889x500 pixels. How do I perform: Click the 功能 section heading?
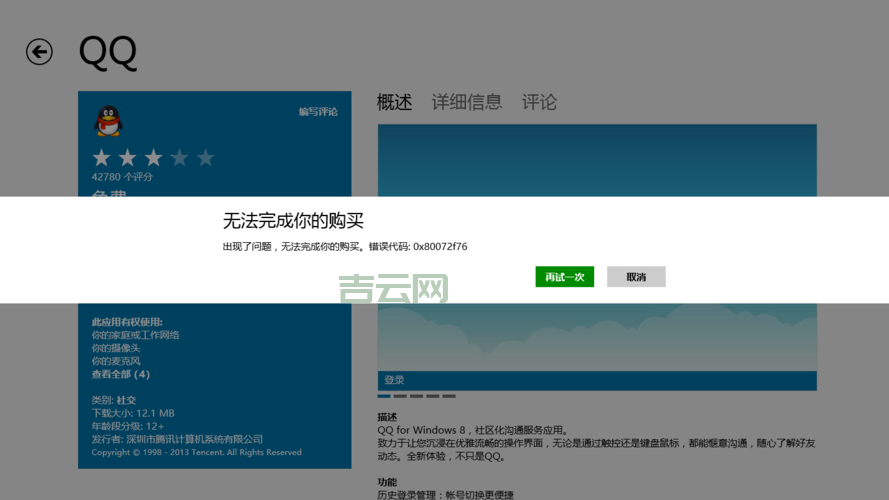(x=387, y=482)
